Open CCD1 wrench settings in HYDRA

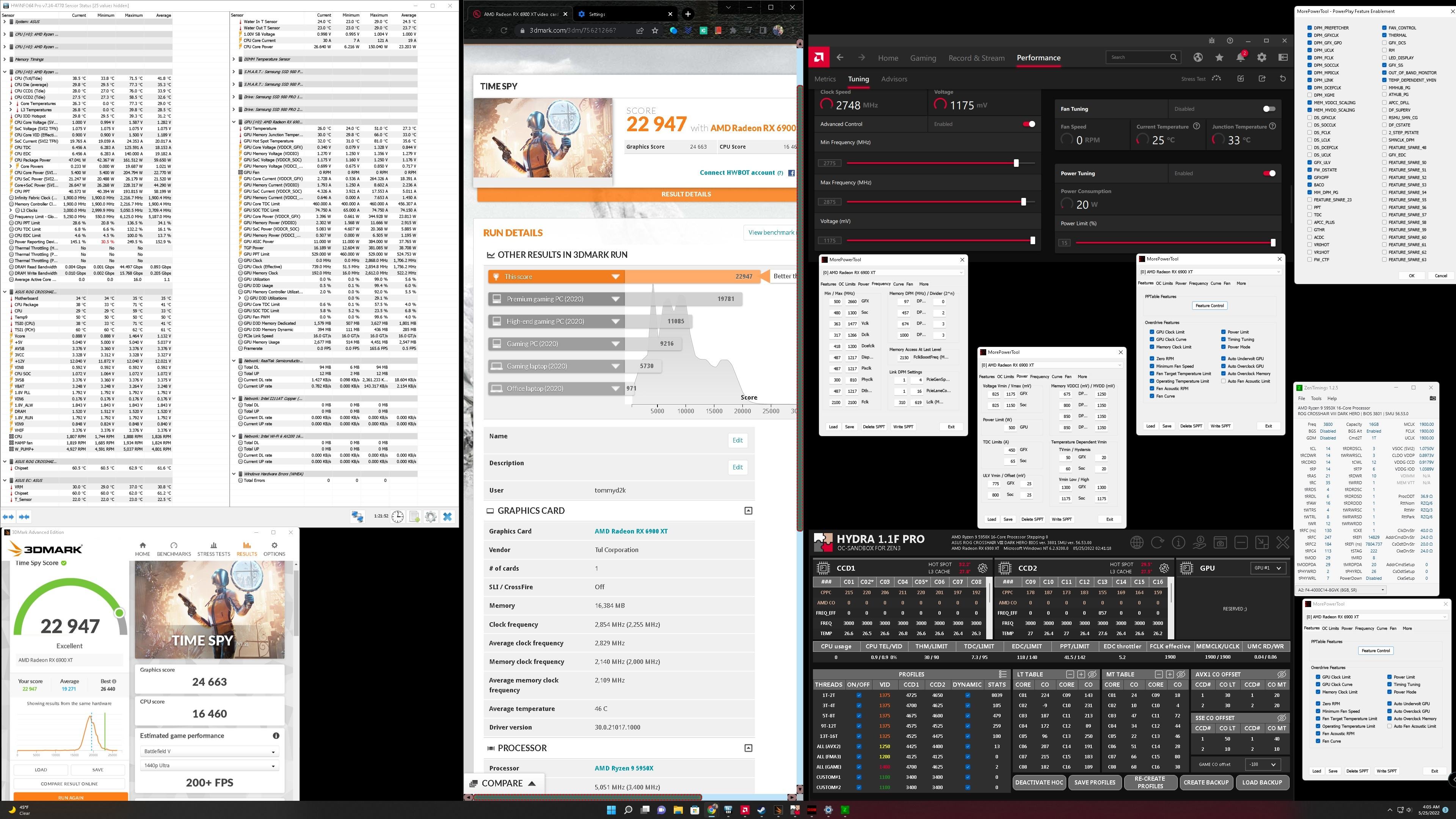click(x=982, y=568)
